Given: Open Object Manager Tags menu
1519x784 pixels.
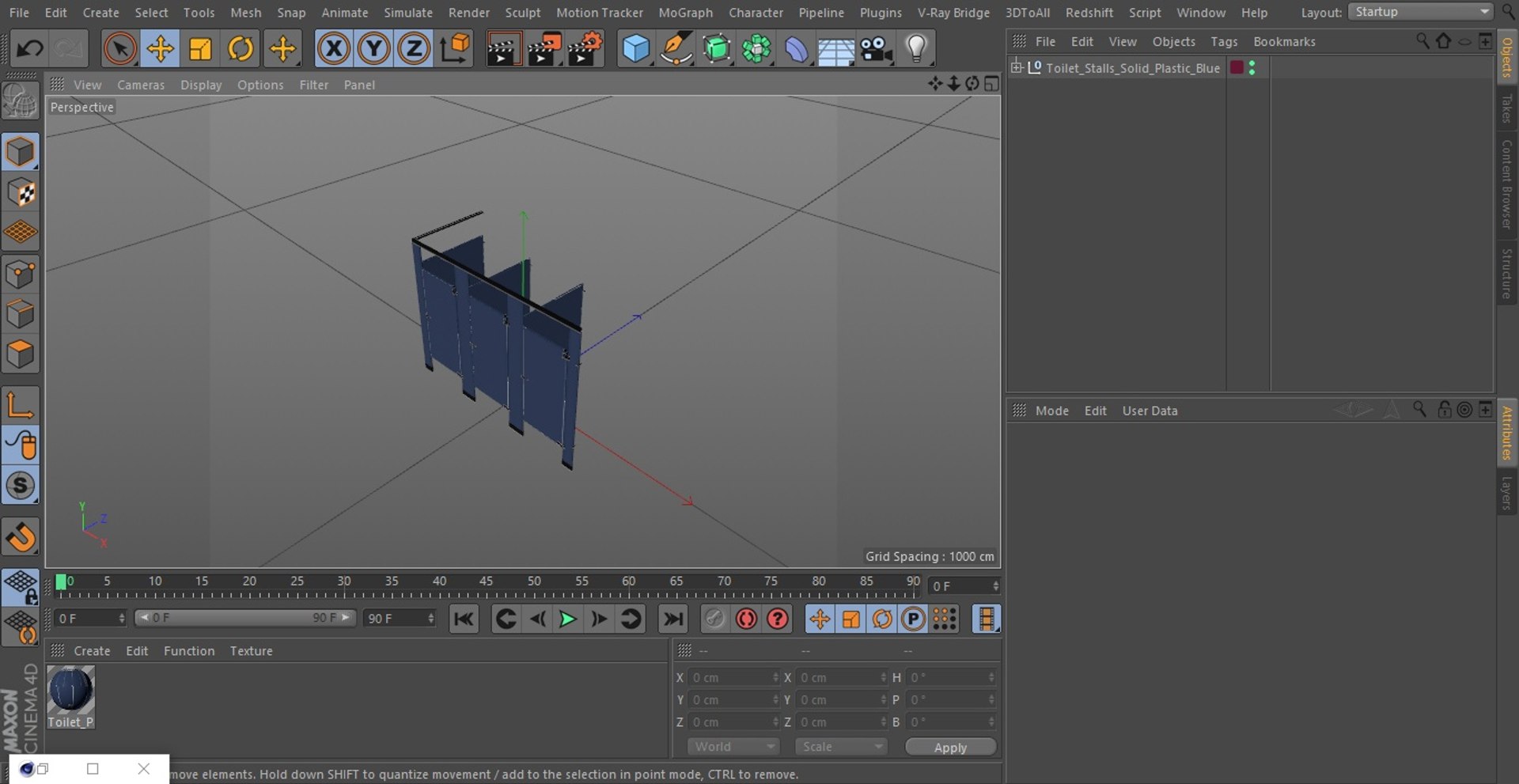Looking at the screenshot, I should (x=1224, y=41).
